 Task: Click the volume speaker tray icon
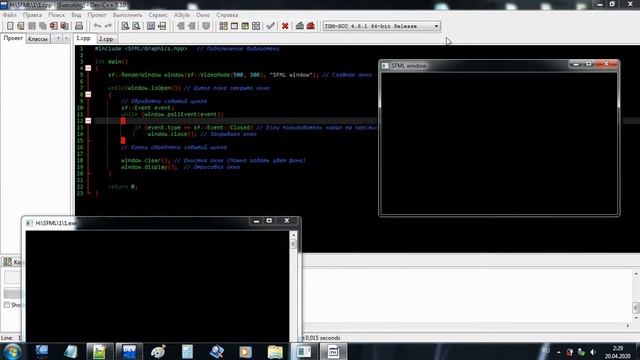[593, 352]
